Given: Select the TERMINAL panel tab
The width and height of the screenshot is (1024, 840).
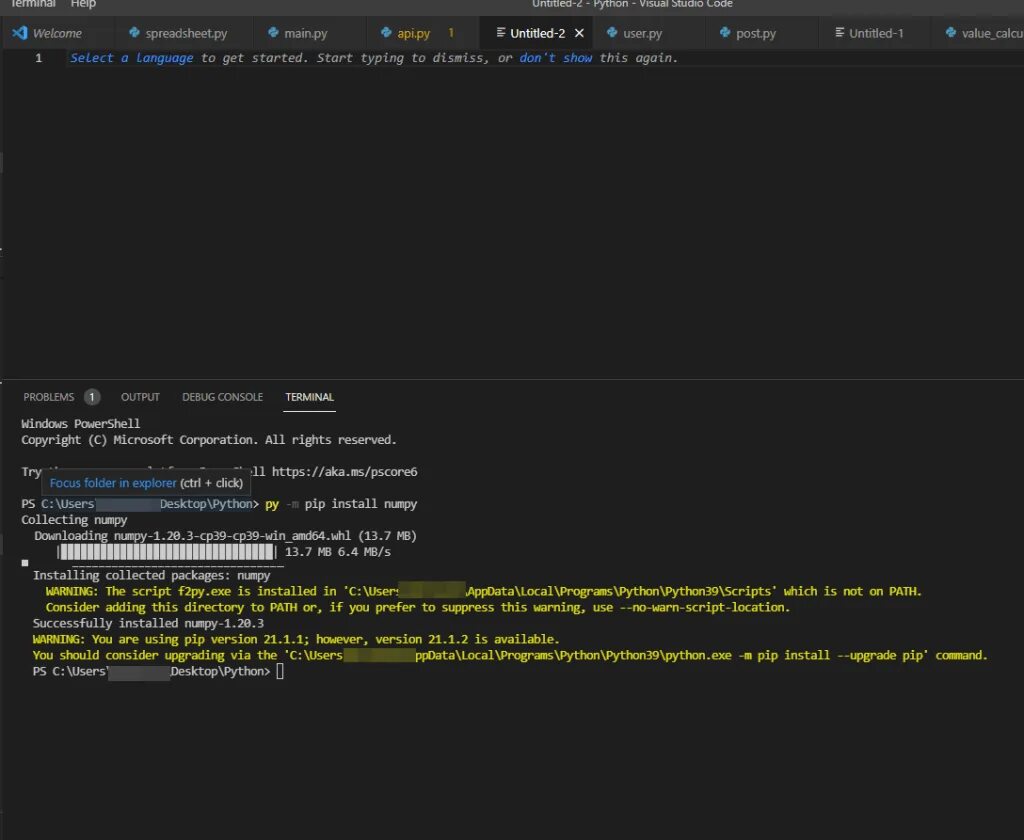Looking at the screenshot, I should pyautogui.click(x=310, y=397).
